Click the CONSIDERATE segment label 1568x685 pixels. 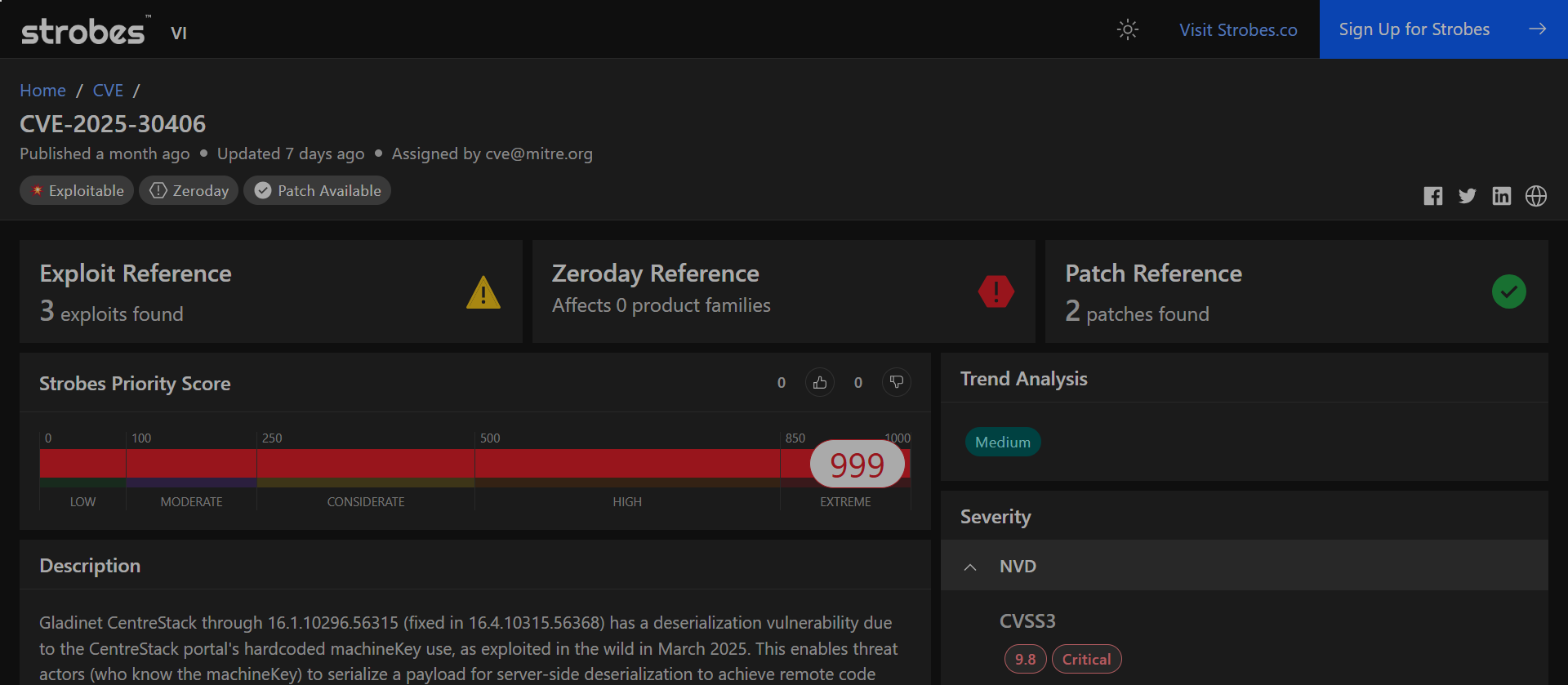tap(366, 501)
